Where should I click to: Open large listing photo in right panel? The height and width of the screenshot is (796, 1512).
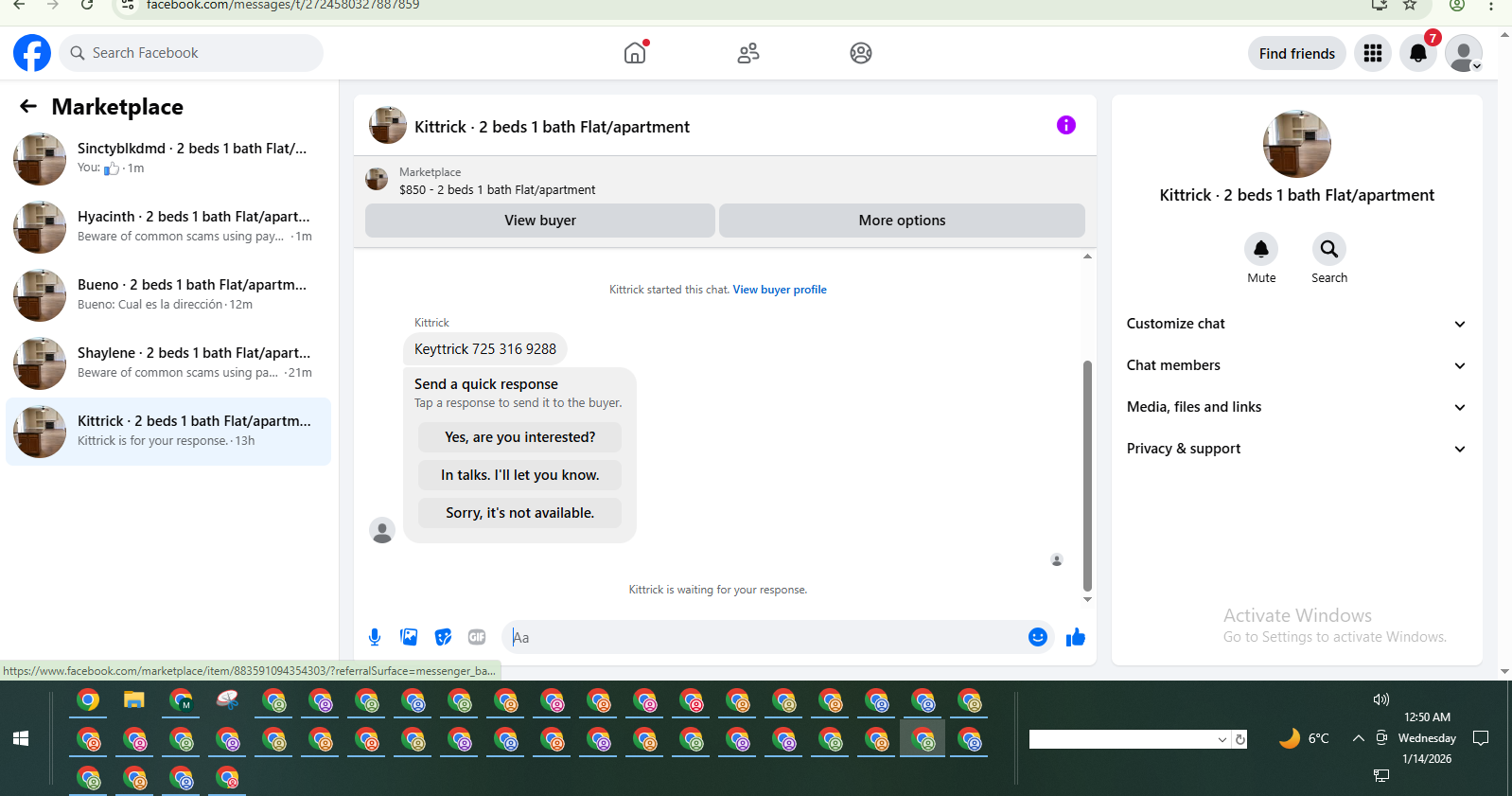tap(1297, 144)
